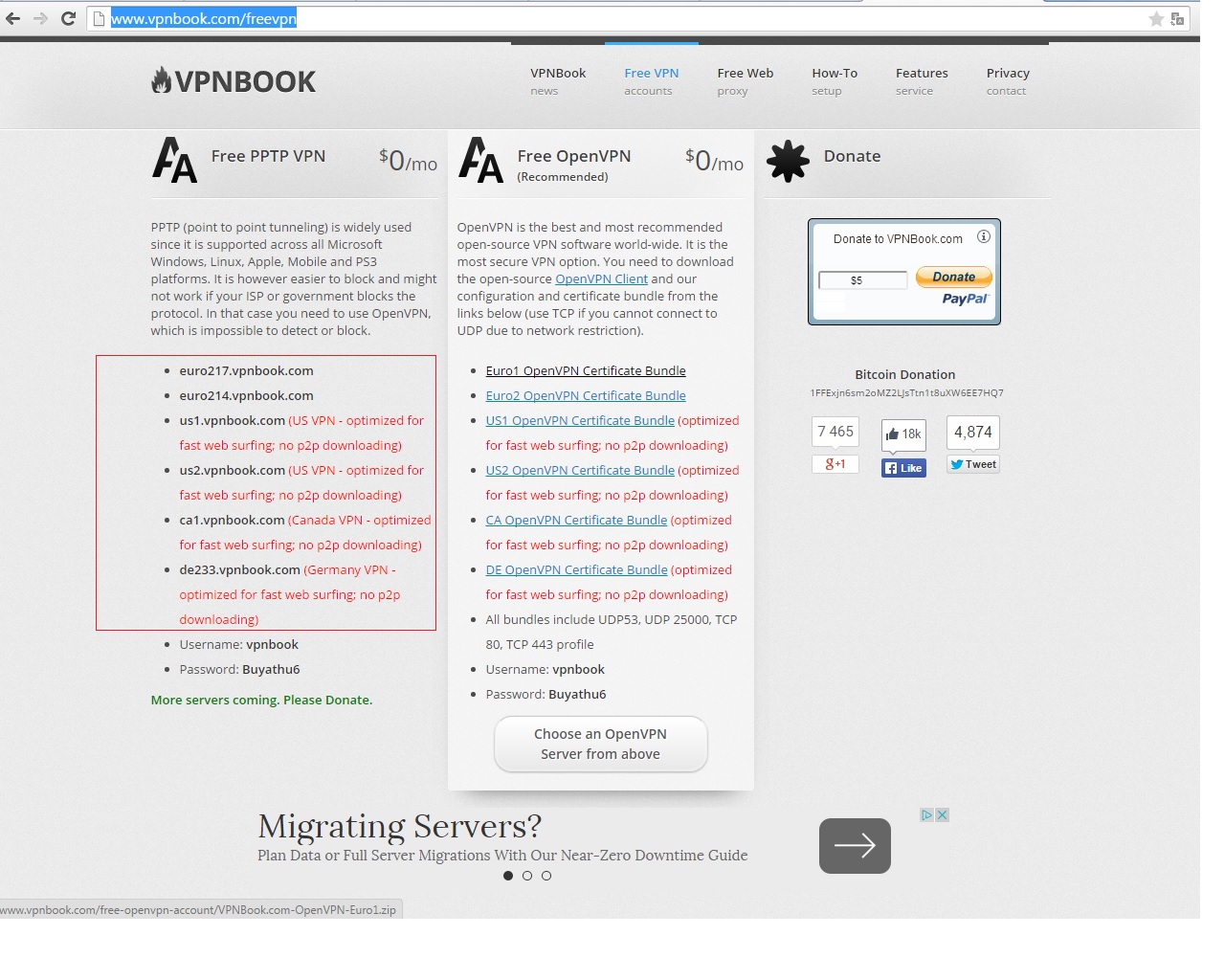Click the browser forward arrow
This screenshot has height=980, width=1225.
pos(40,18)
